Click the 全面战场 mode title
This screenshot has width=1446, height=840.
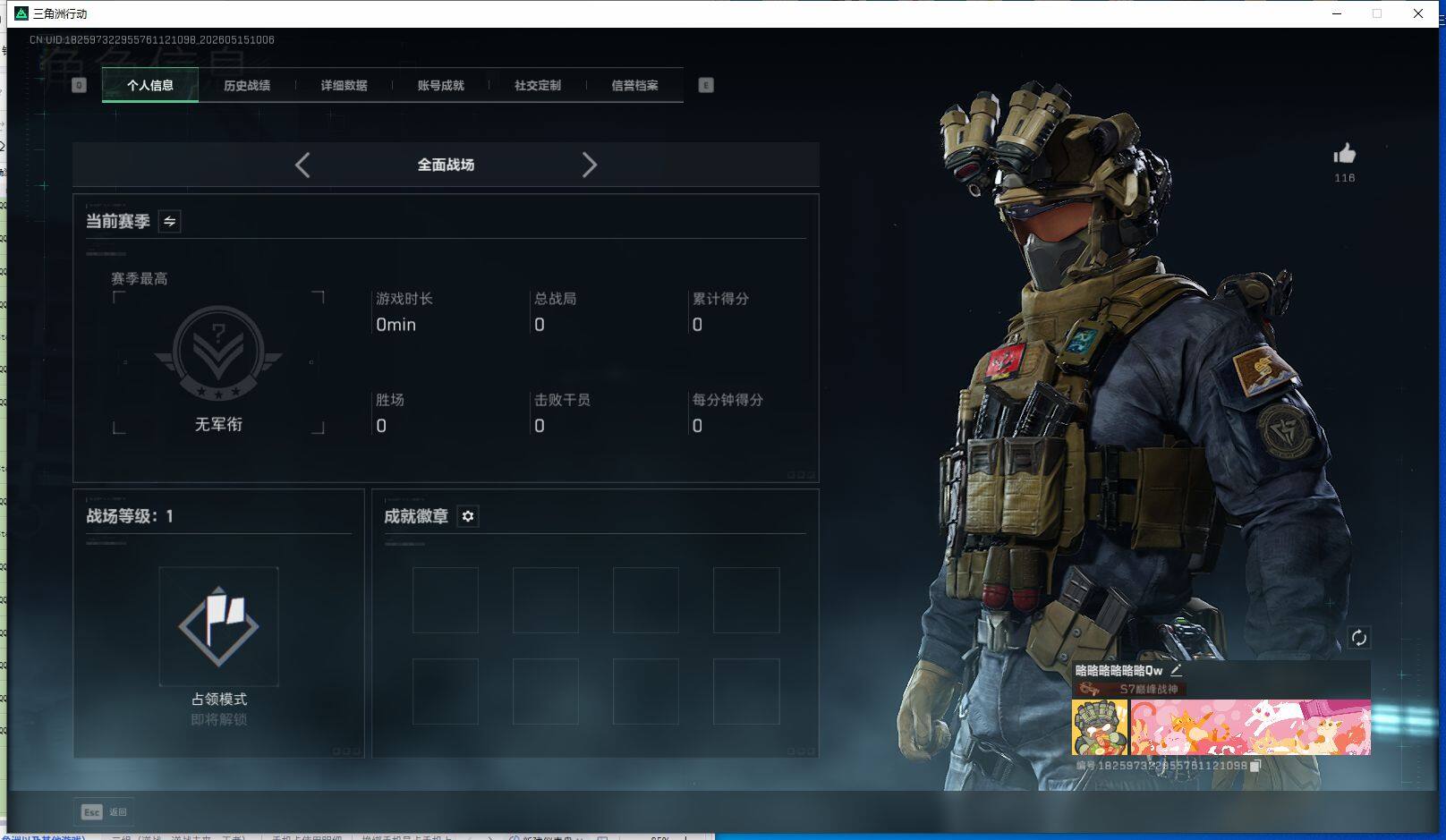click(446, 165)
